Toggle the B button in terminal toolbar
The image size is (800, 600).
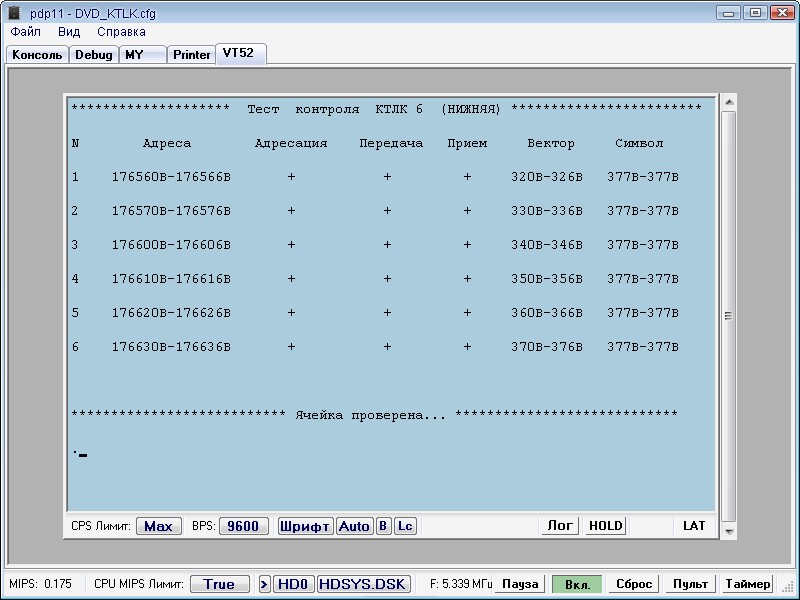pyautogui.click(x=384, y=526)
